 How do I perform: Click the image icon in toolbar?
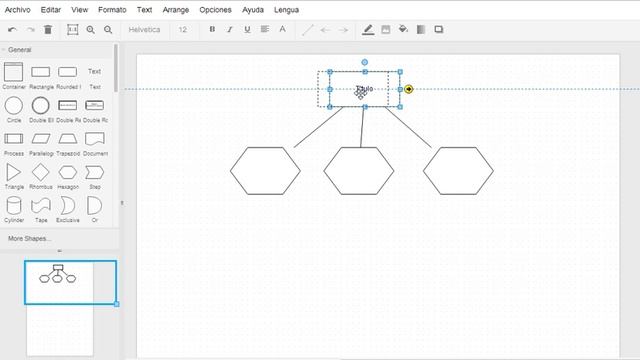tap(386, 29)
